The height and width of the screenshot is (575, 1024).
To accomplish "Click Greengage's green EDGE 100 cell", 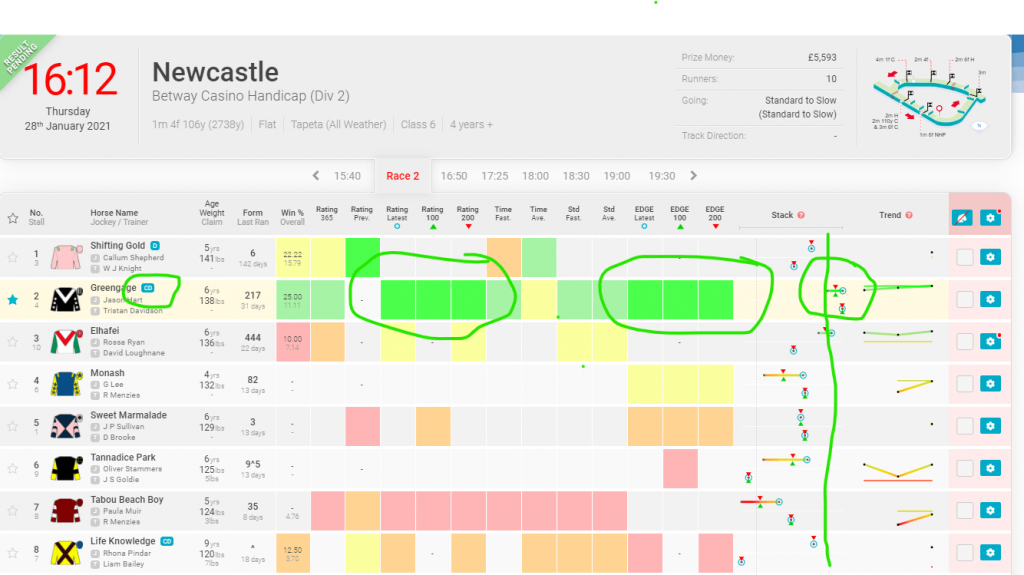I will tap(680, 299).
